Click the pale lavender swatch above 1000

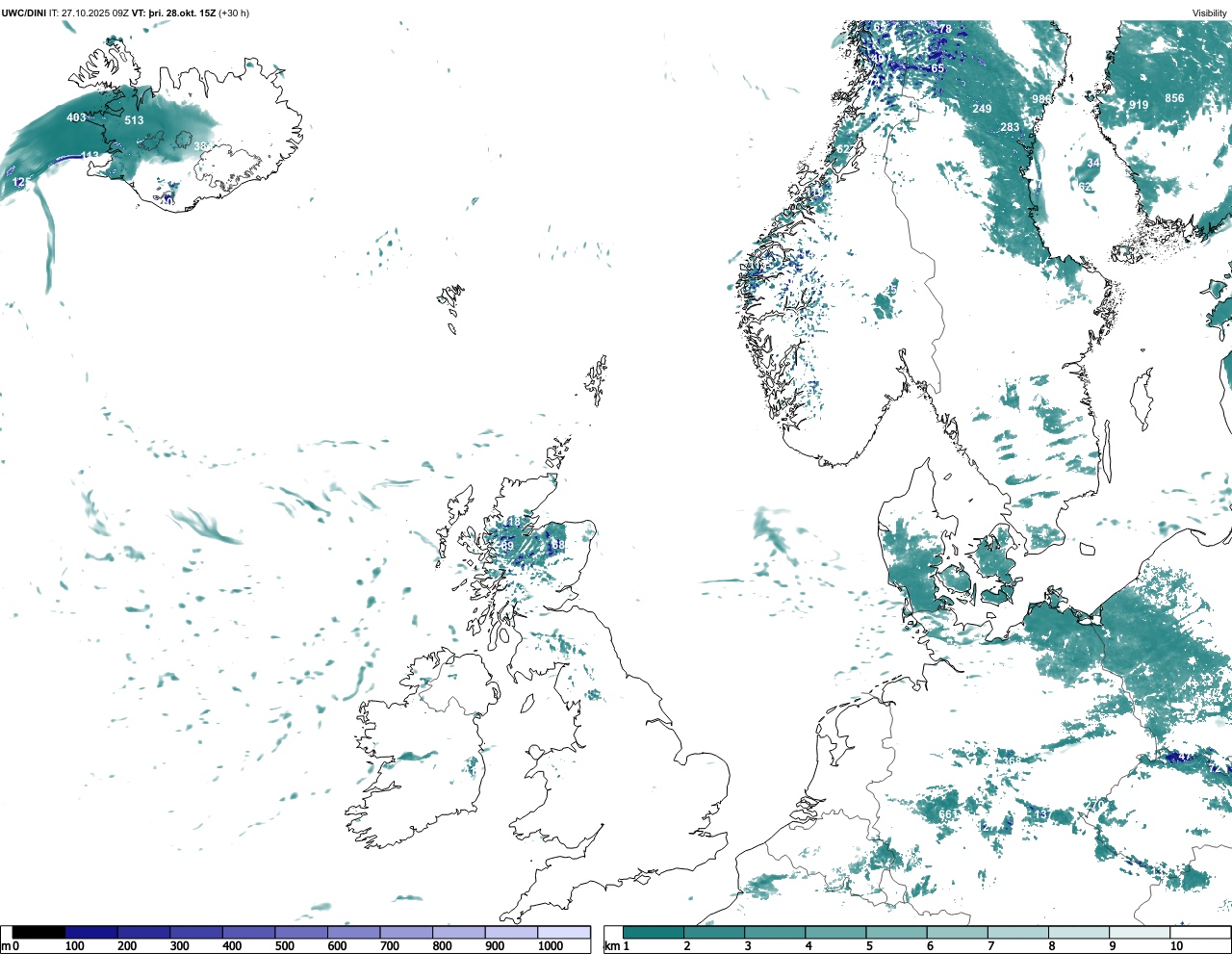[563, 933]
